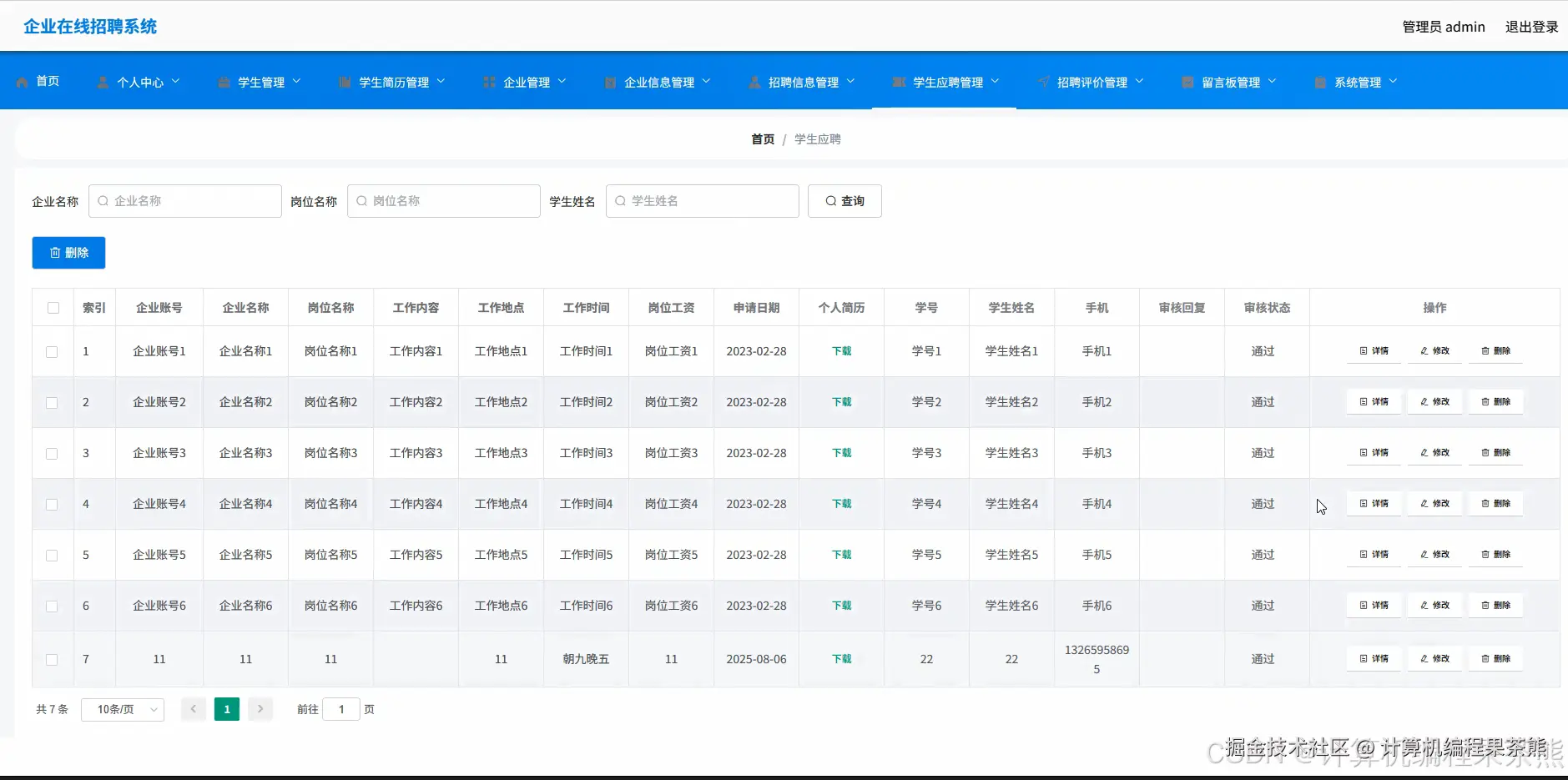The width and height of the screenshot is (1568, 780).
Task: Focus the 岗位名称 search input
Action: [444, 201]
